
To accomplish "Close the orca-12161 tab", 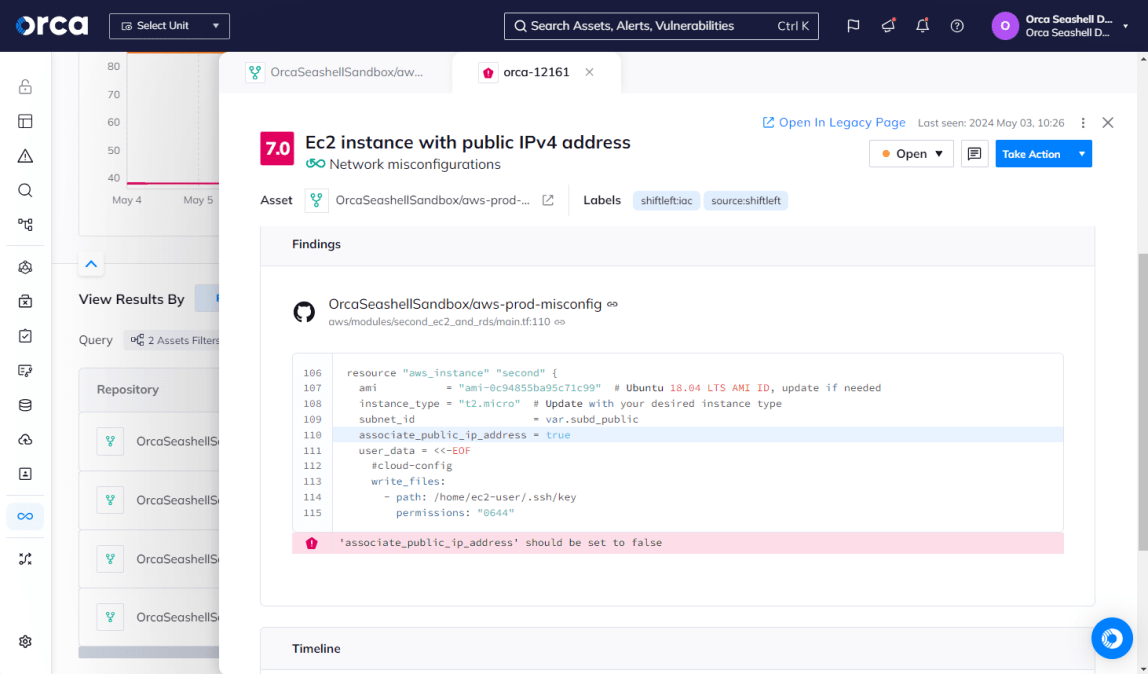I will coord(589,72).
